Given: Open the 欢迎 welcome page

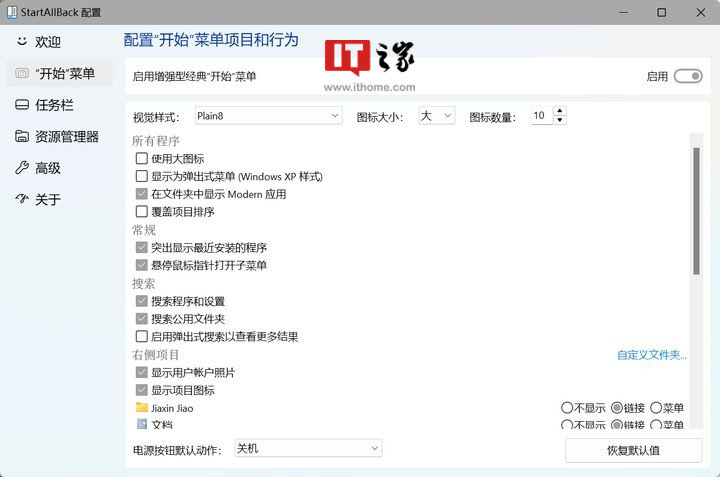Looking at the screenshot, I should coord(59,42).
